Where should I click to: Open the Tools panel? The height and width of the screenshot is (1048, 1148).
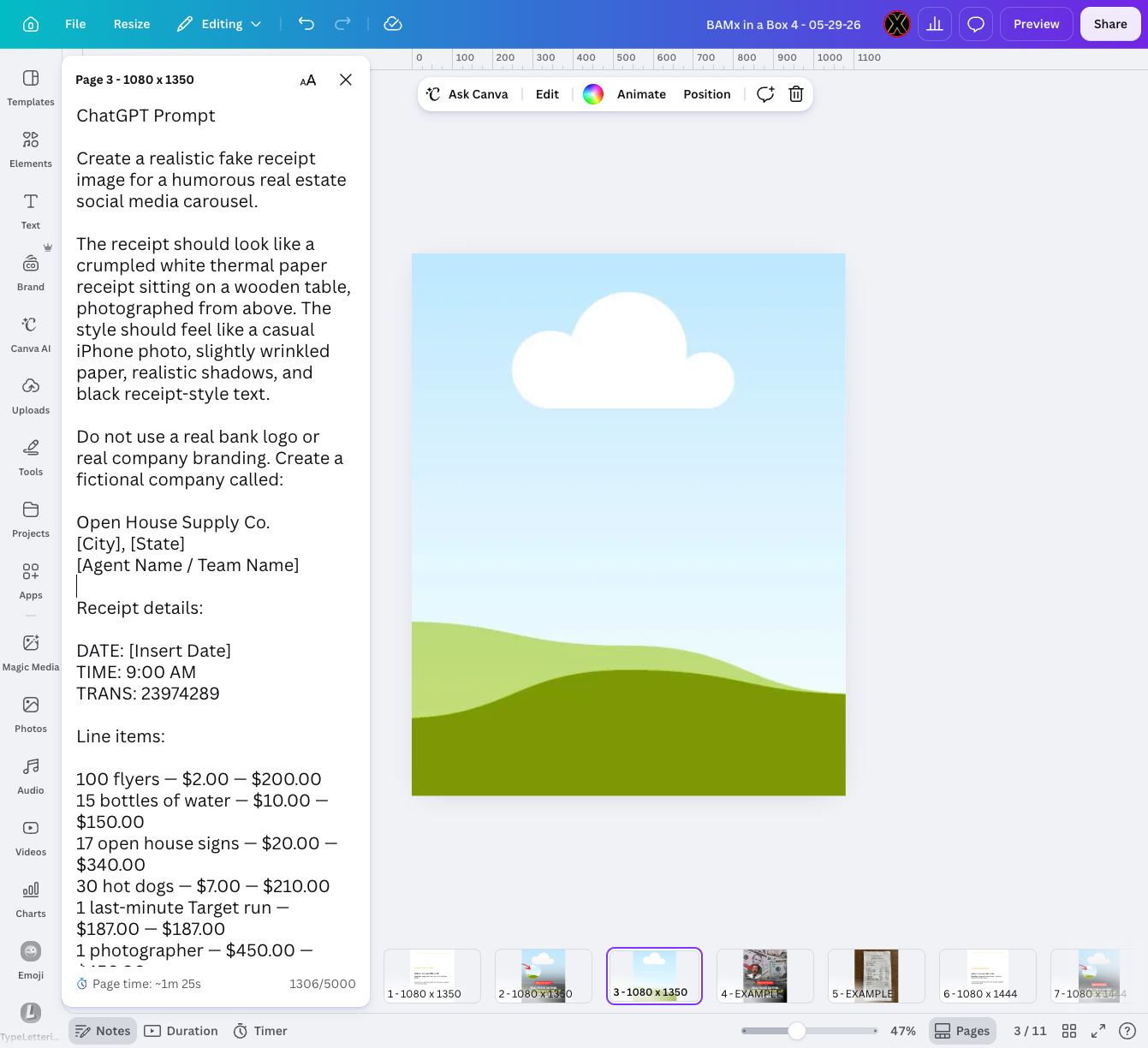click(31, 458)
